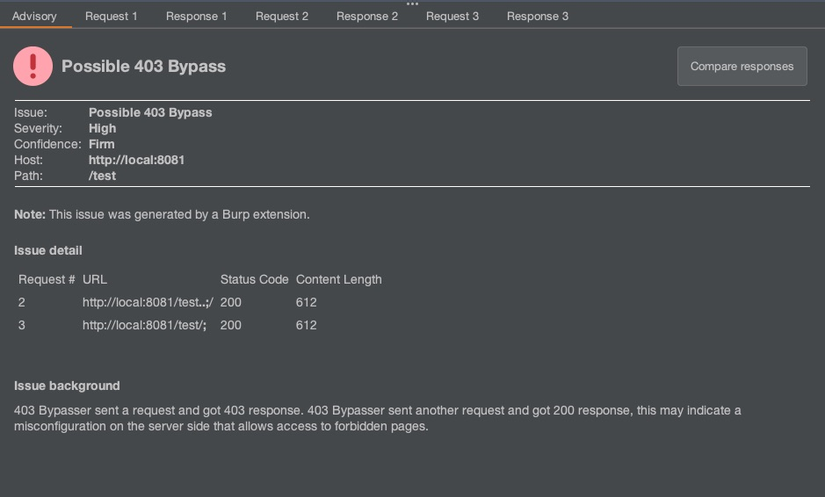The height and width of the screenshot is (497, 825).
Task: Click the /test path value
Action: (102, 176)
